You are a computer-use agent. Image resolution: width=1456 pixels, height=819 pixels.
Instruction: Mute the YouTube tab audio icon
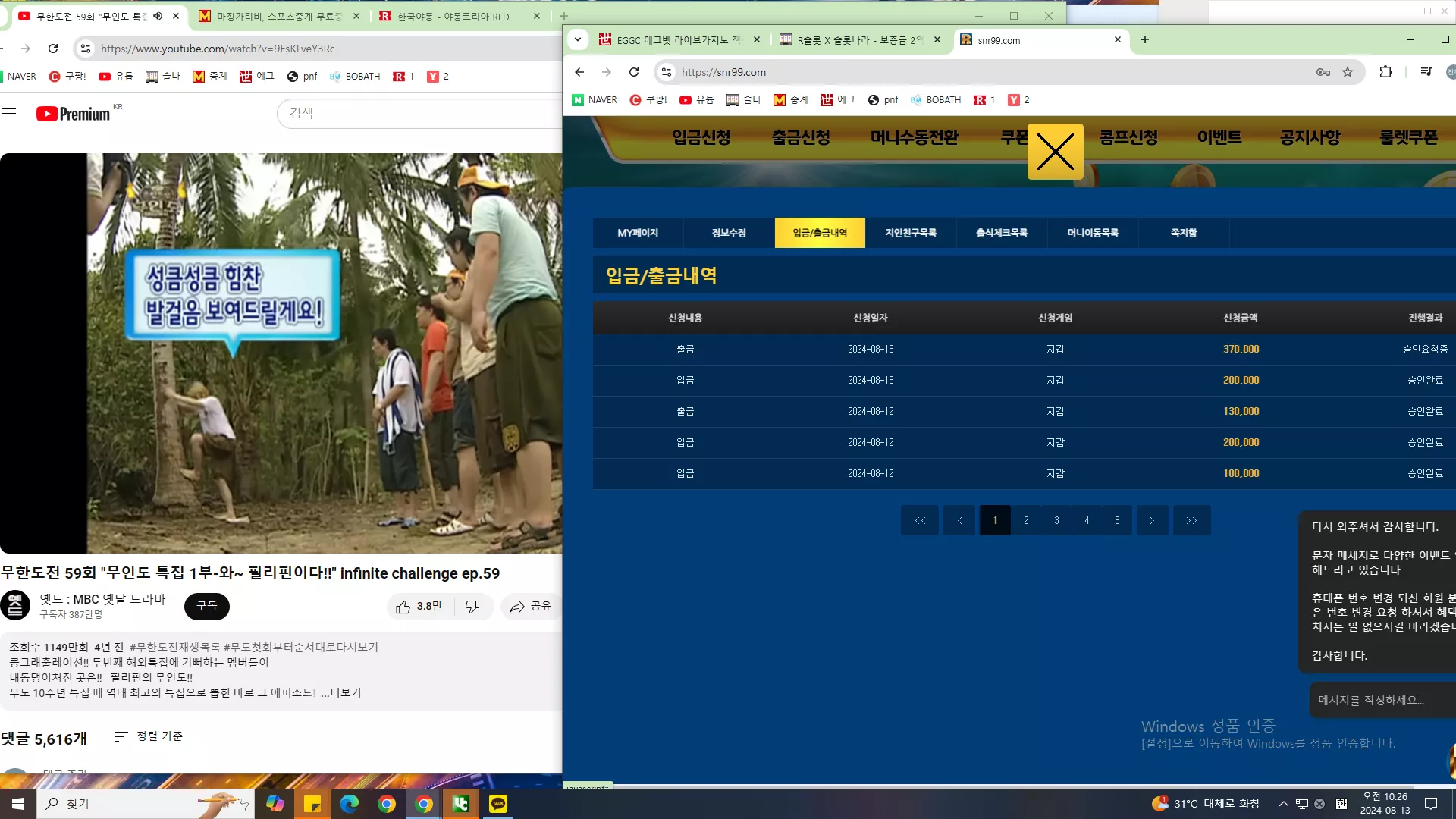pyautogui.click(x=158, y=16)
